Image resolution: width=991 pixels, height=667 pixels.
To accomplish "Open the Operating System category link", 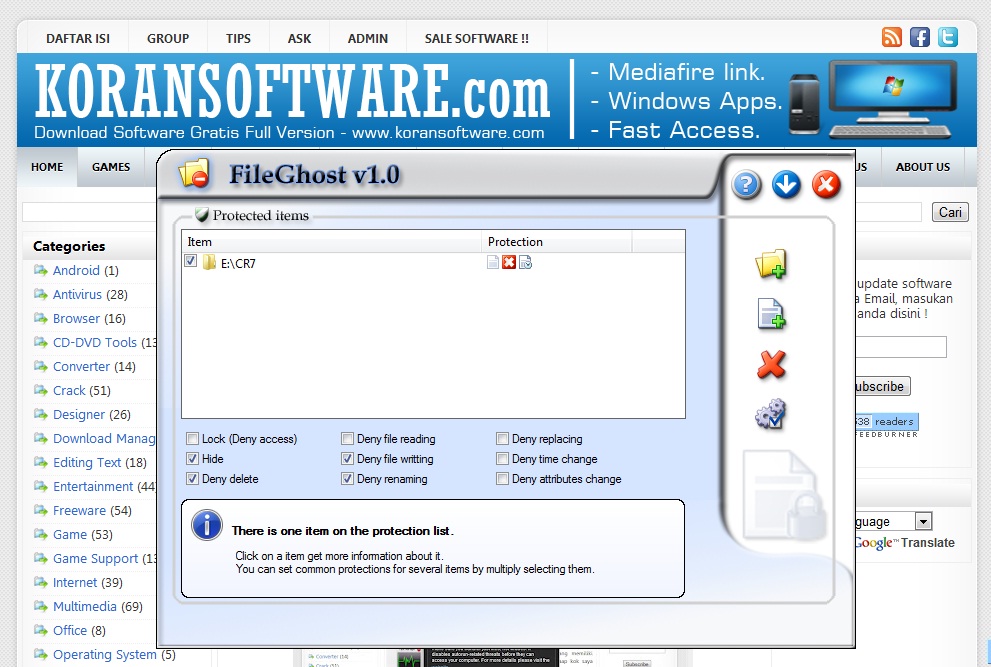I will 105,655.
